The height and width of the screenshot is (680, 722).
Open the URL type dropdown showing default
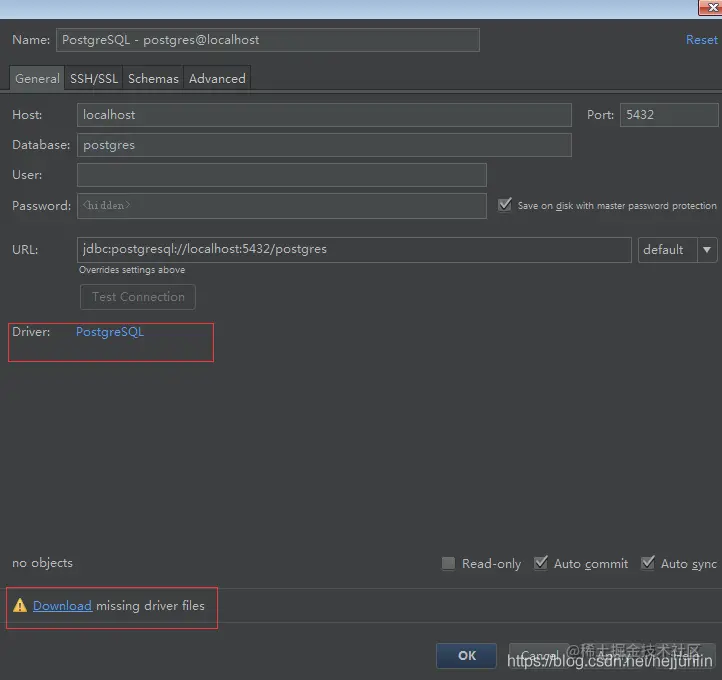coord(677,250)
